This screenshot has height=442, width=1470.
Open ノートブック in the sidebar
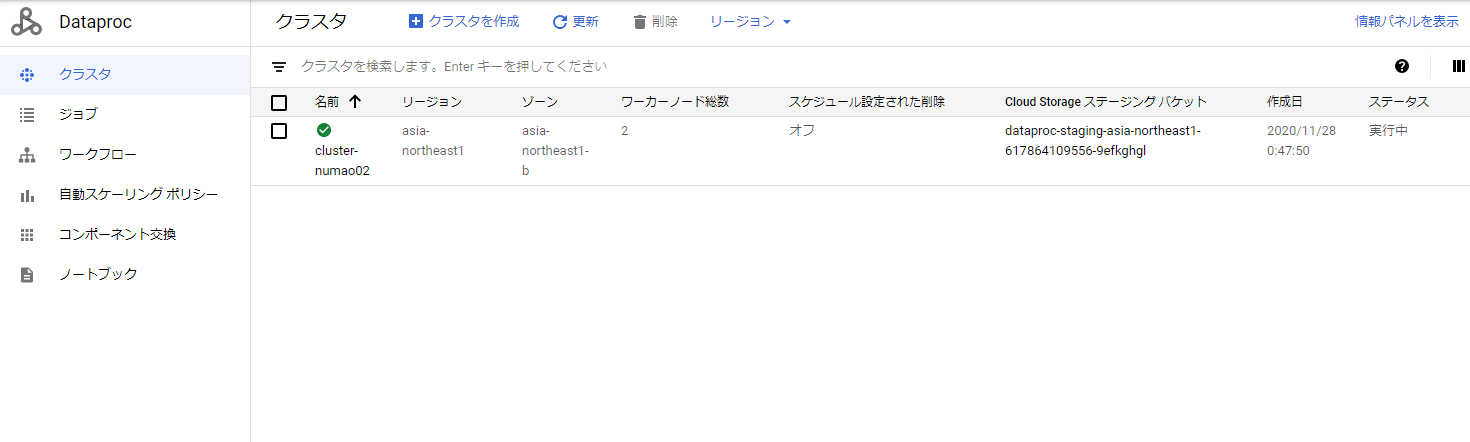125,275
